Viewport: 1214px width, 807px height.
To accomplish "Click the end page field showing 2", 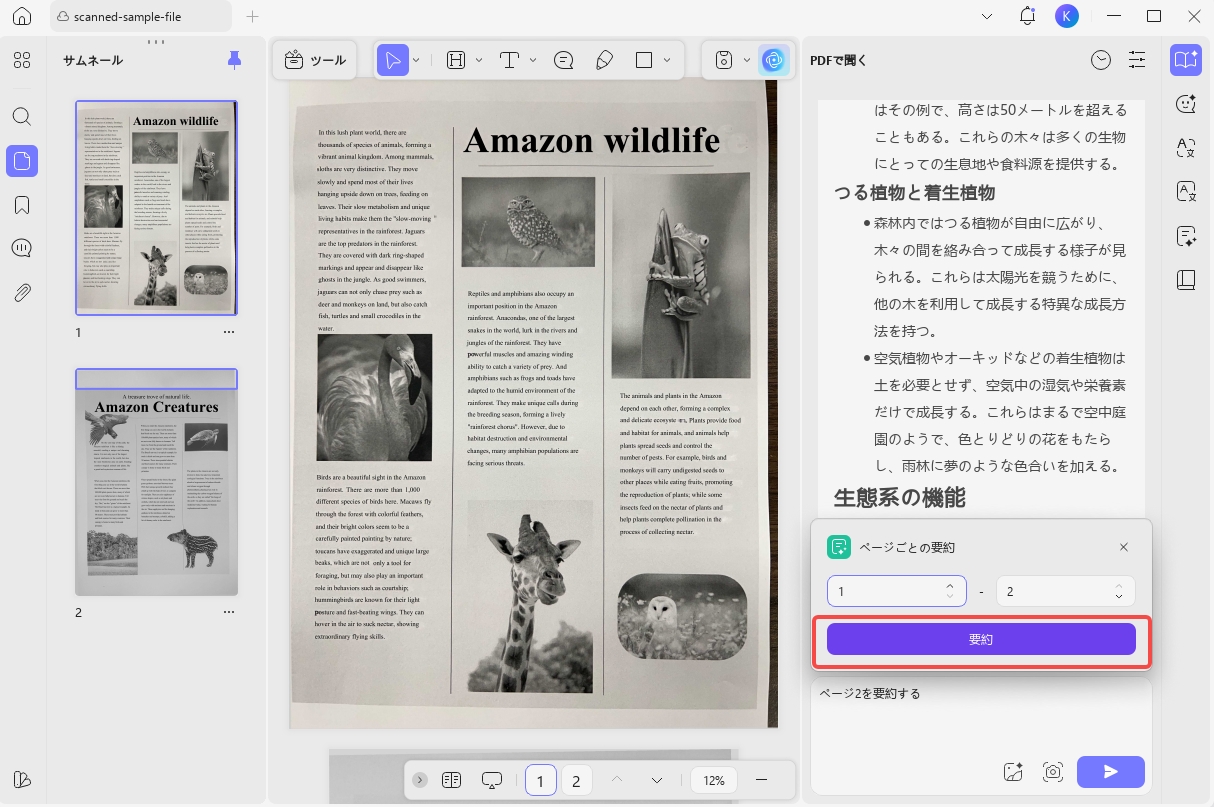I will coord(1065,591).
